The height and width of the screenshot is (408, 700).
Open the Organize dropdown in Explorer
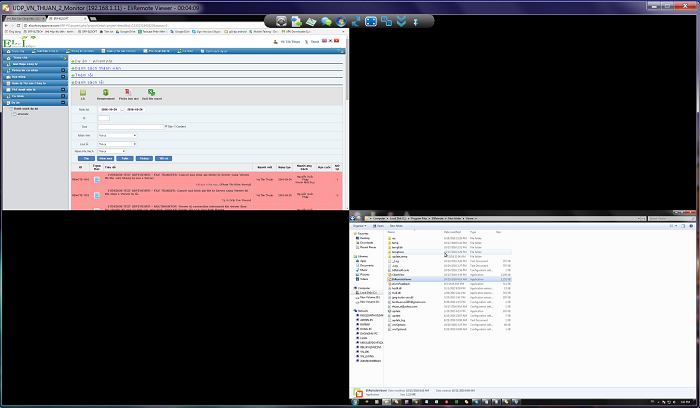pos(359,226)
